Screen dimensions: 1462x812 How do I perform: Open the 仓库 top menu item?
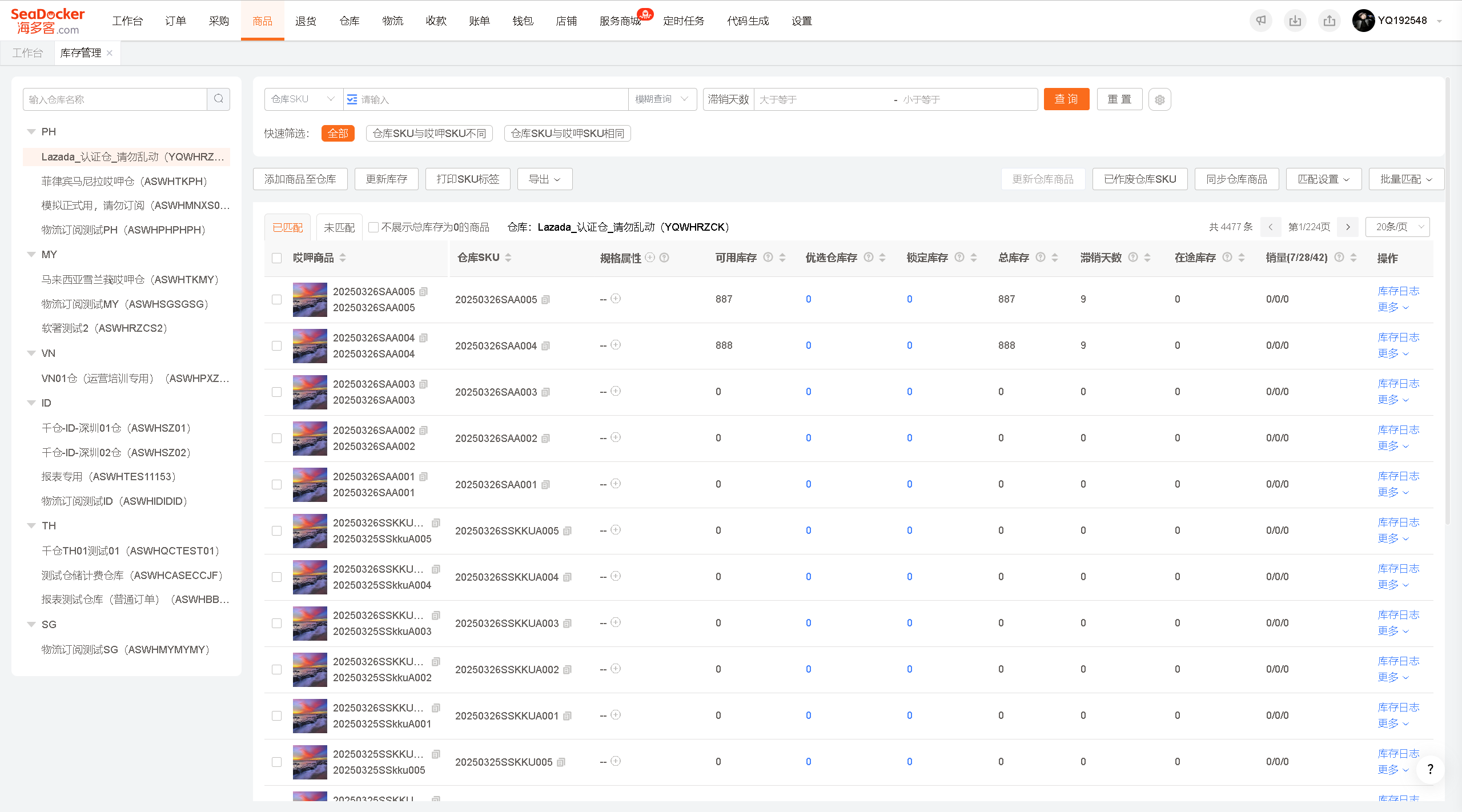pos(350,21)
